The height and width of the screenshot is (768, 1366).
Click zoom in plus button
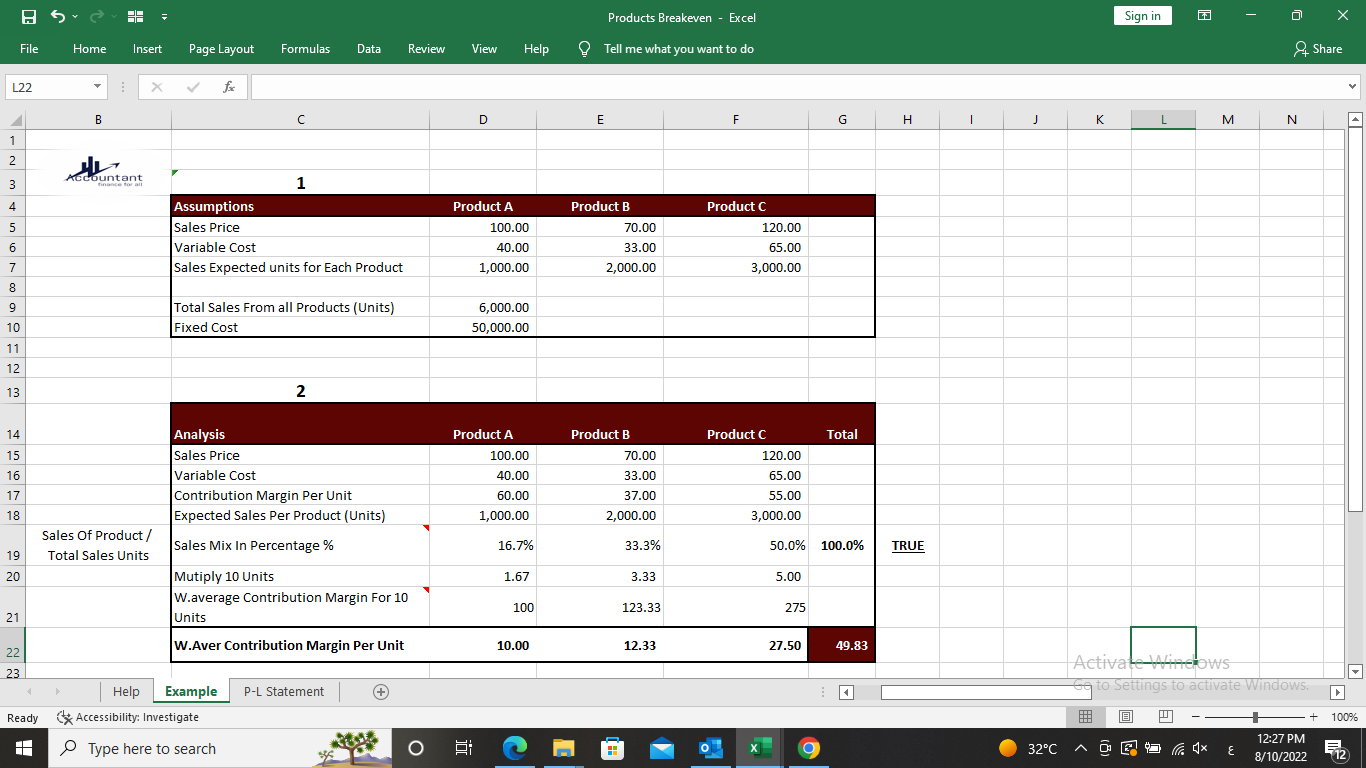(x=1314, y=717)
